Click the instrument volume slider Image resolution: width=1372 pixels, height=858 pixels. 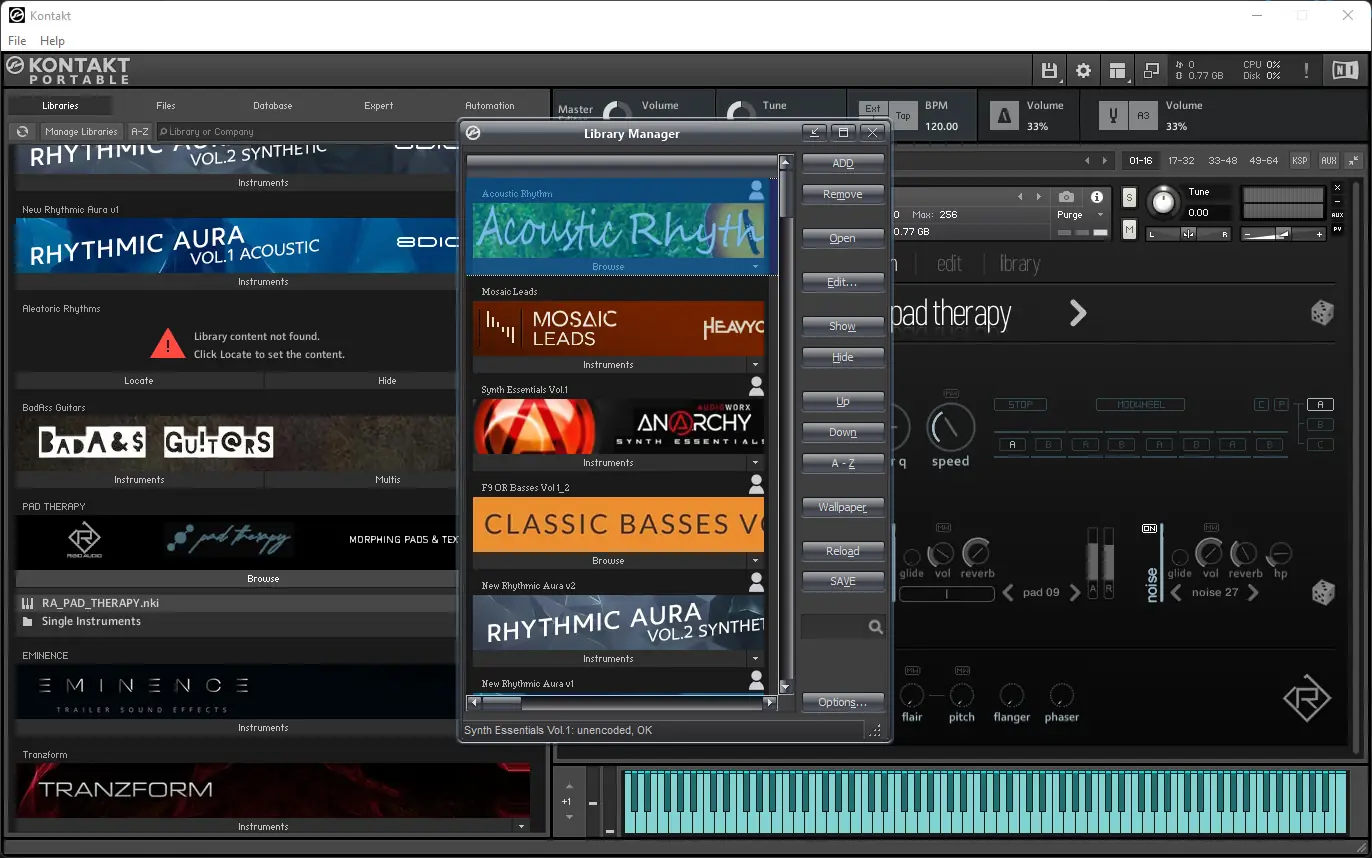1284,233
